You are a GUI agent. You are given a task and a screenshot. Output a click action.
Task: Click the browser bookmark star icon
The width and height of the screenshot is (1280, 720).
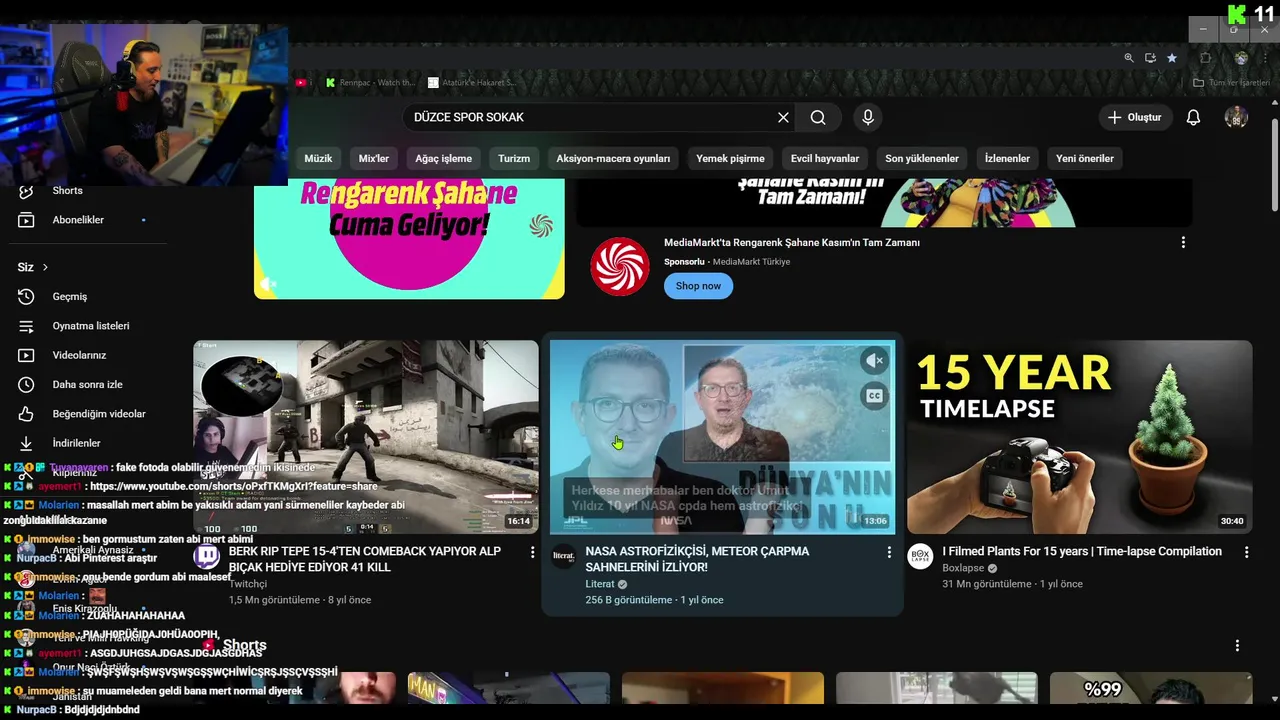[1172, 58]
